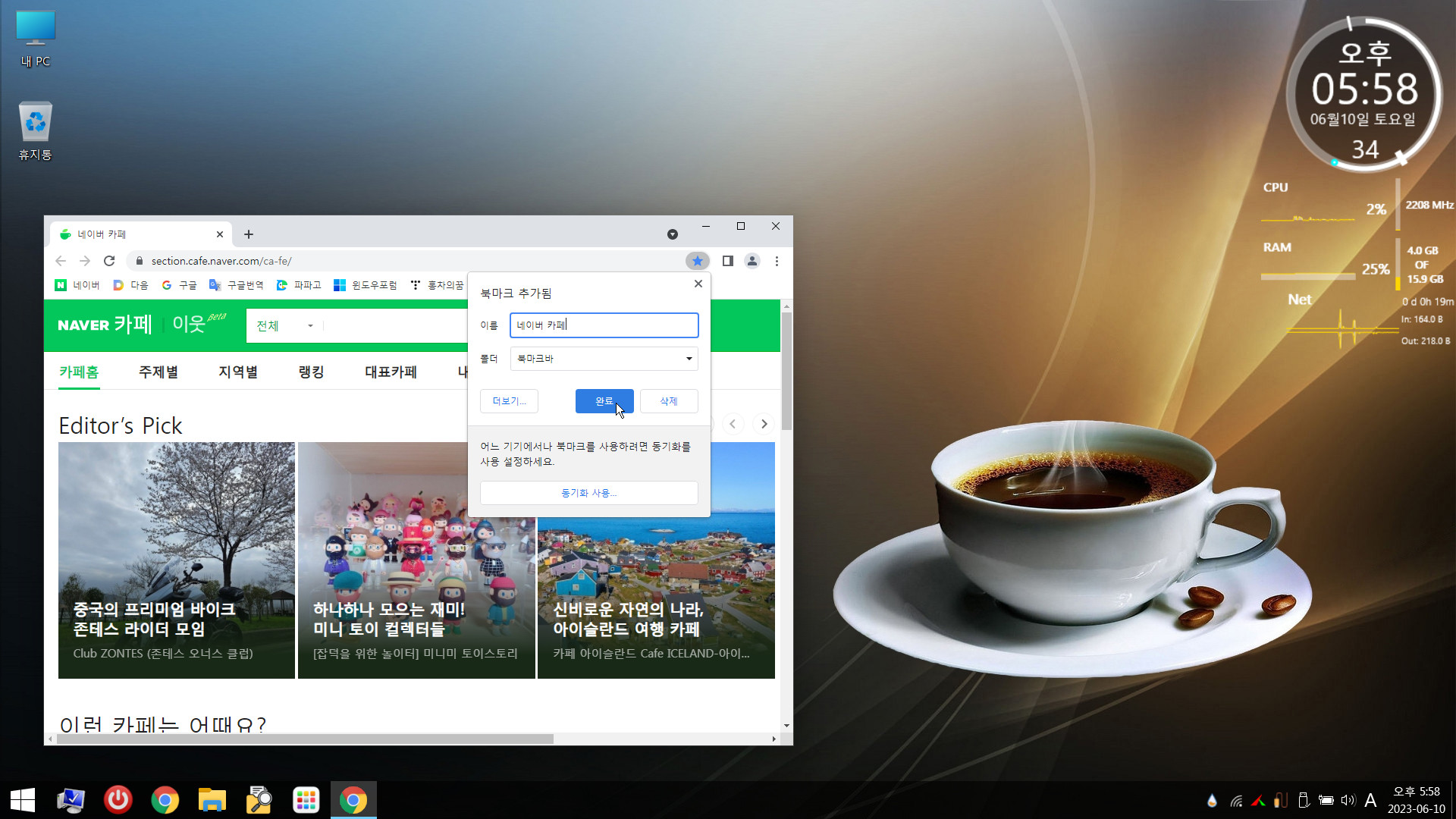Click the 완료 button
Image resolution: width=1456 pixels, height=819 pixels.
click(604, 401)
